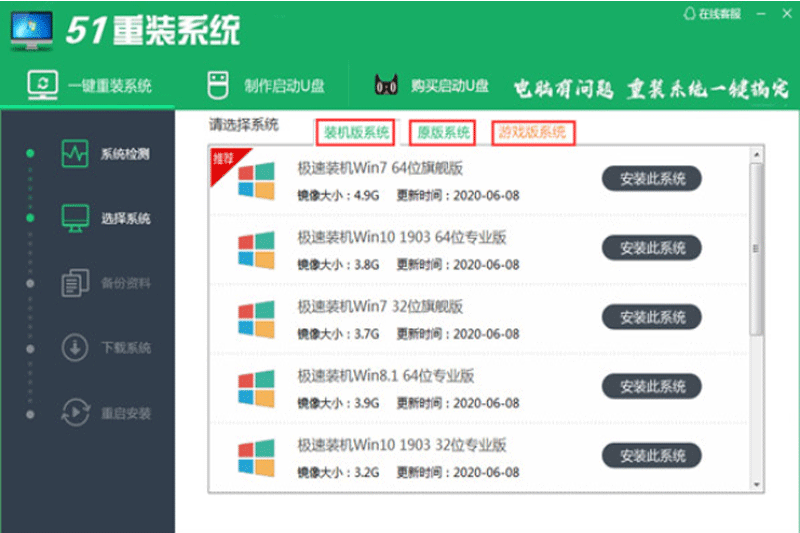Click Windows logo of Win7 64位旗舰版
Screen dimensions: 800x533
coord(256,181)
